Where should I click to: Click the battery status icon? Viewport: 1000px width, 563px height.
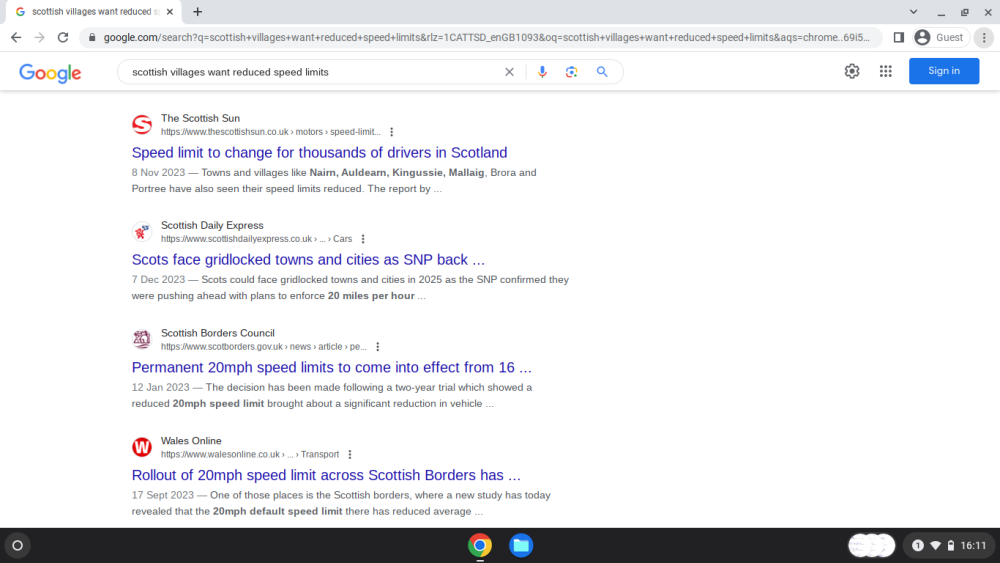coord(951,545)
